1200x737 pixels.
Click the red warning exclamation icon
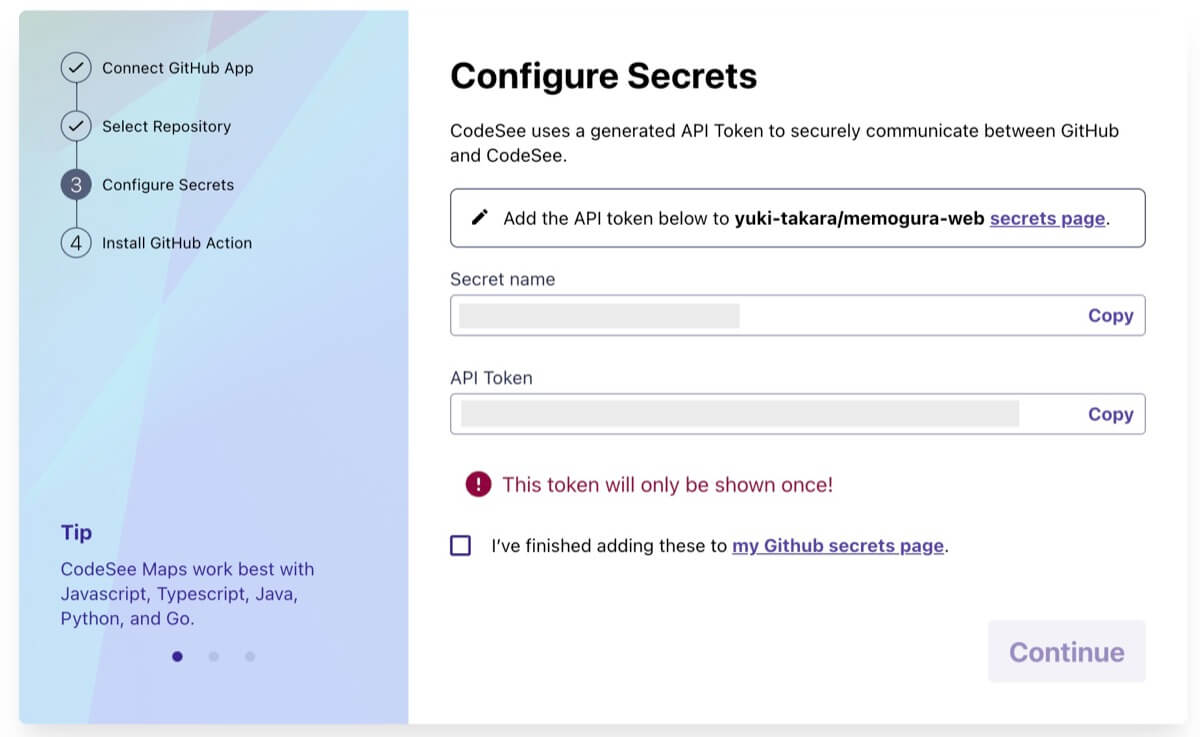[479, 485]
